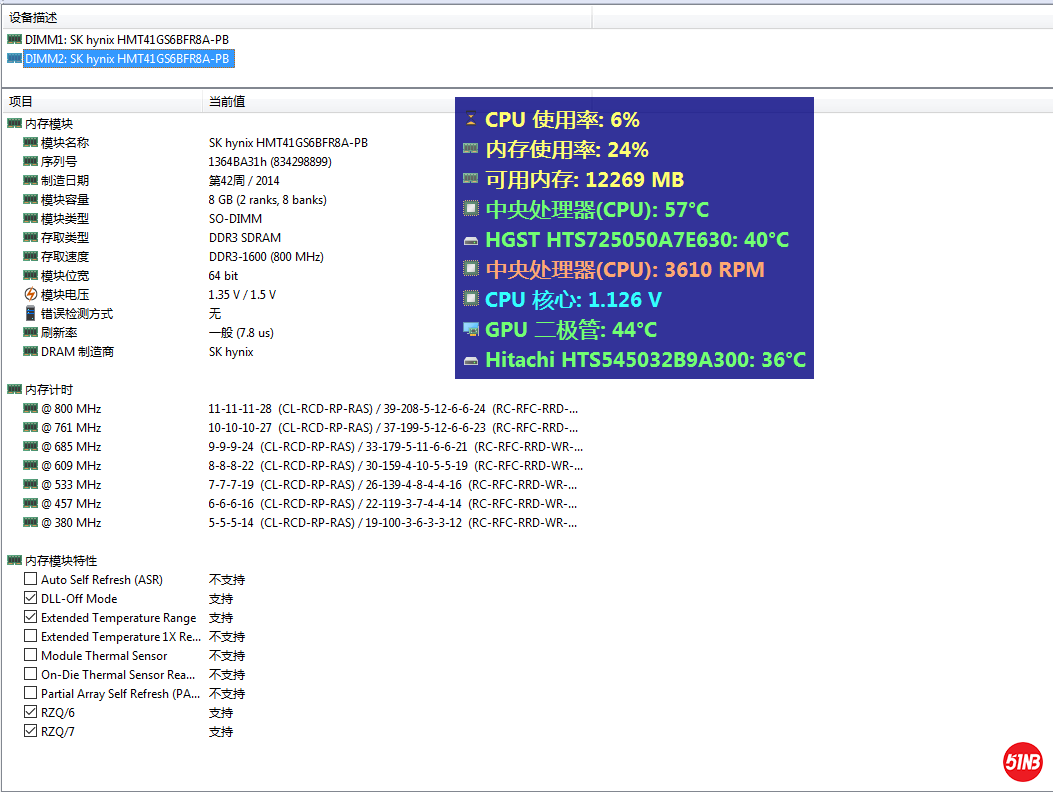
Task: Click the 项目 column header
Action: (x=21, y=101)
